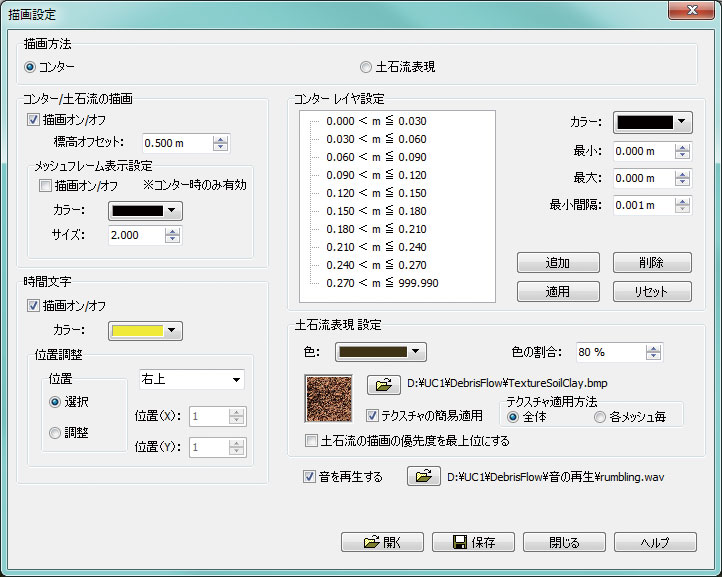Select 調整 position radio button

55,433
